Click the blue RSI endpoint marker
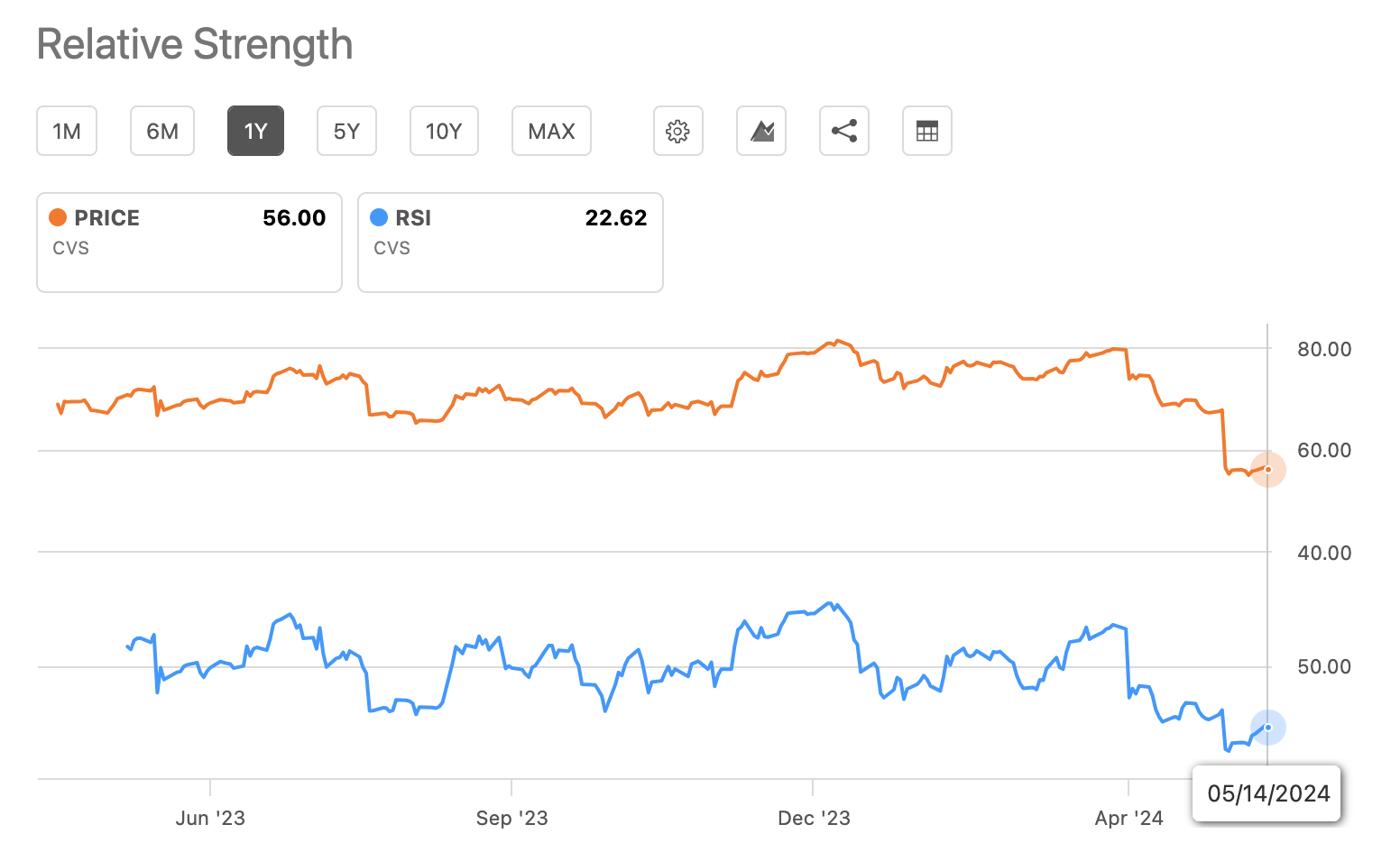Screen dimensions: 1400x852 [1267, 728]
